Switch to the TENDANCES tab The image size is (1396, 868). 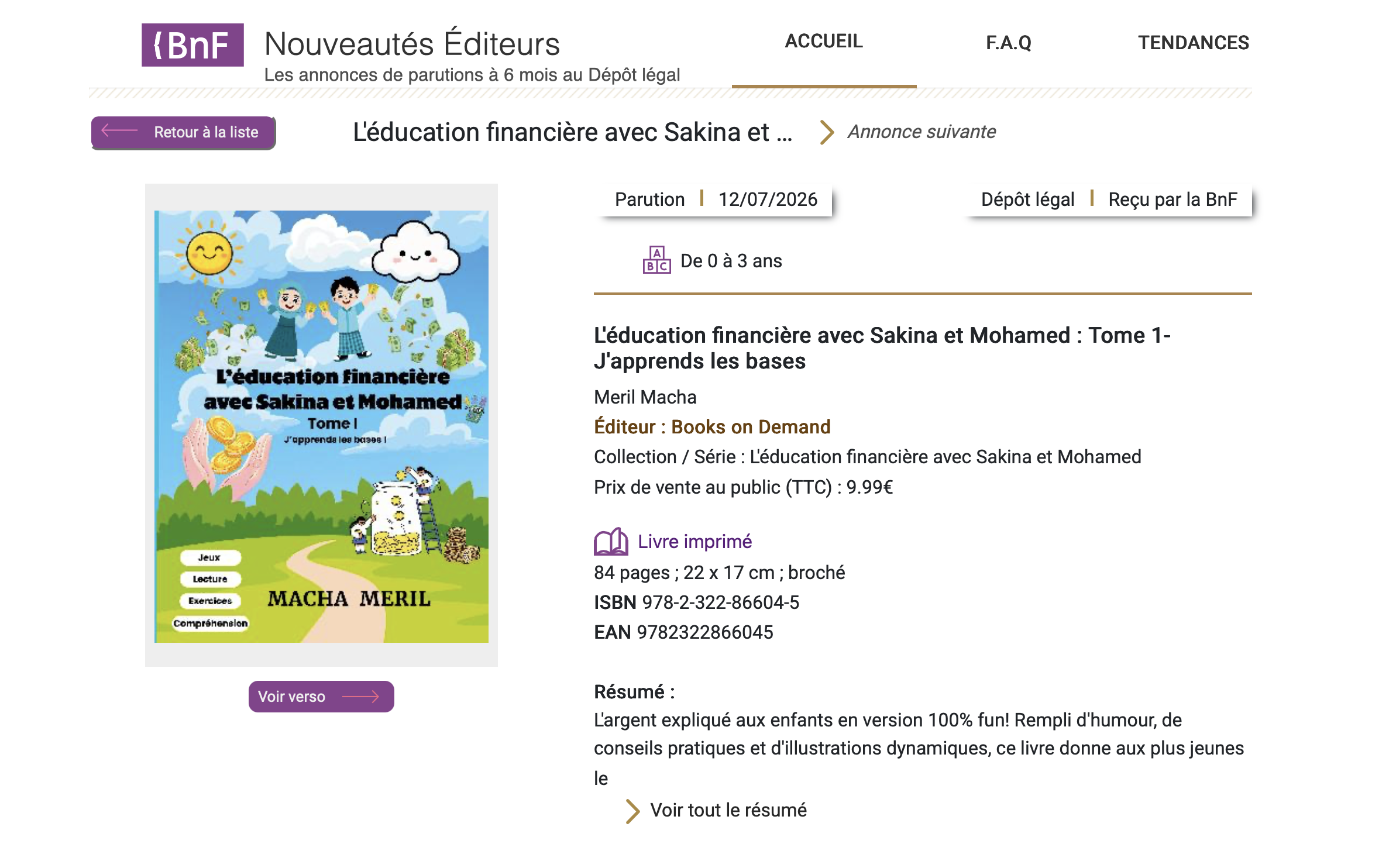pos(1194,43)
